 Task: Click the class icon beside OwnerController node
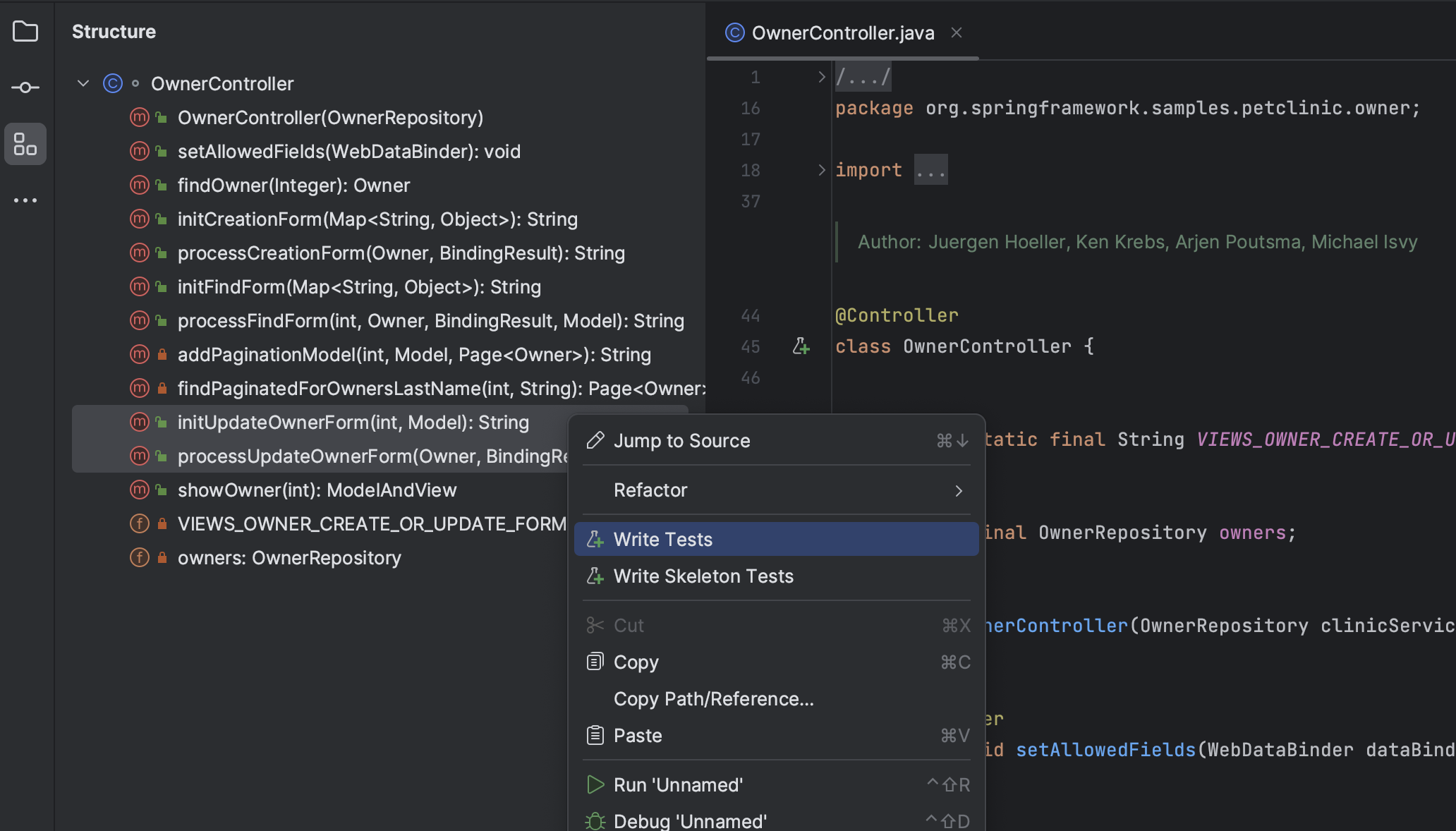pos(113,83)
